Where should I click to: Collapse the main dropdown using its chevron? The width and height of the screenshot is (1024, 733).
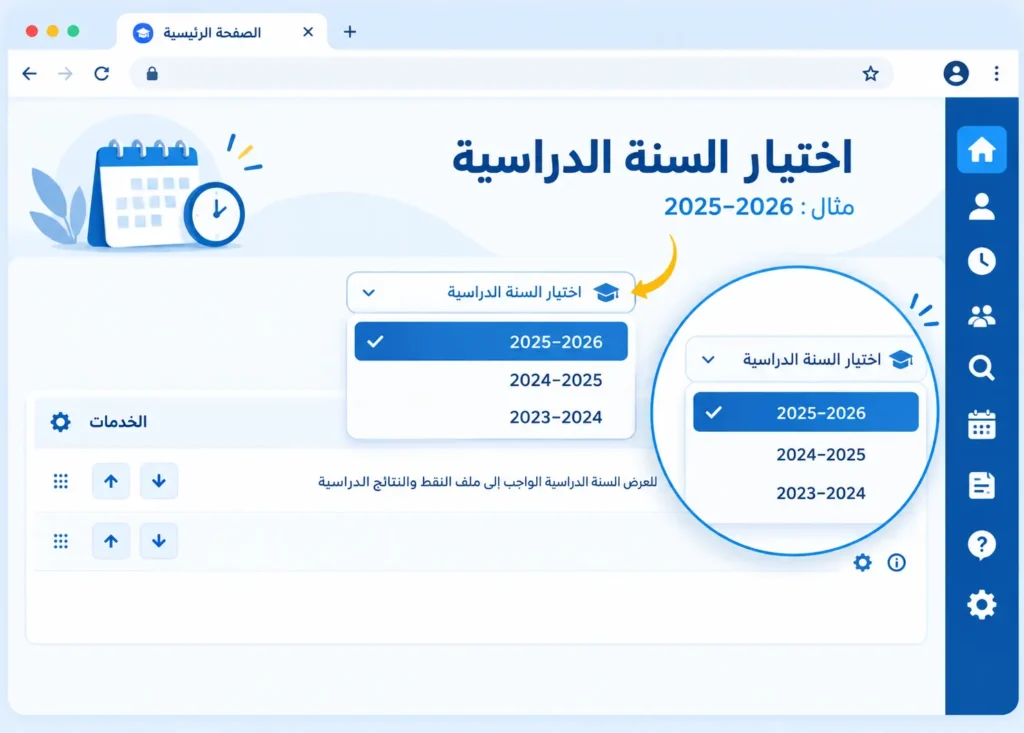pos(369,293)
